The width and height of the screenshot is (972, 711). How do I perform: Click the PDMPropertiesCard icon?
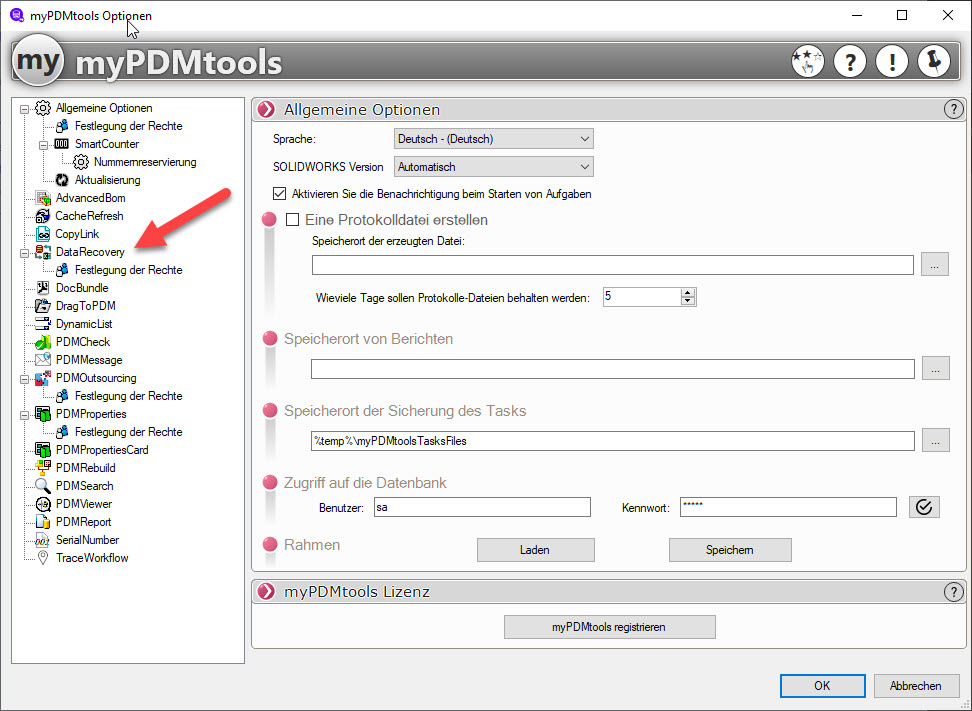43,449
